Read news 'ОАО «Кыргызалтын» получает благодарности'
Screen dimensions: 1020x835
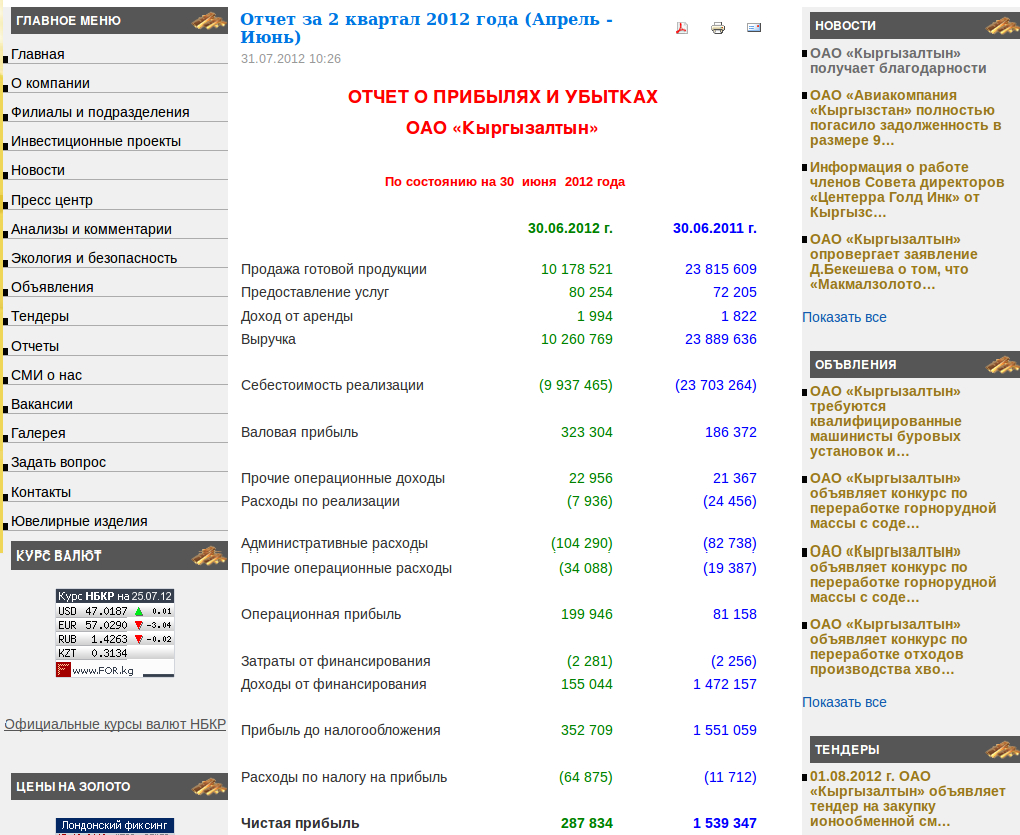click(897, 61)
